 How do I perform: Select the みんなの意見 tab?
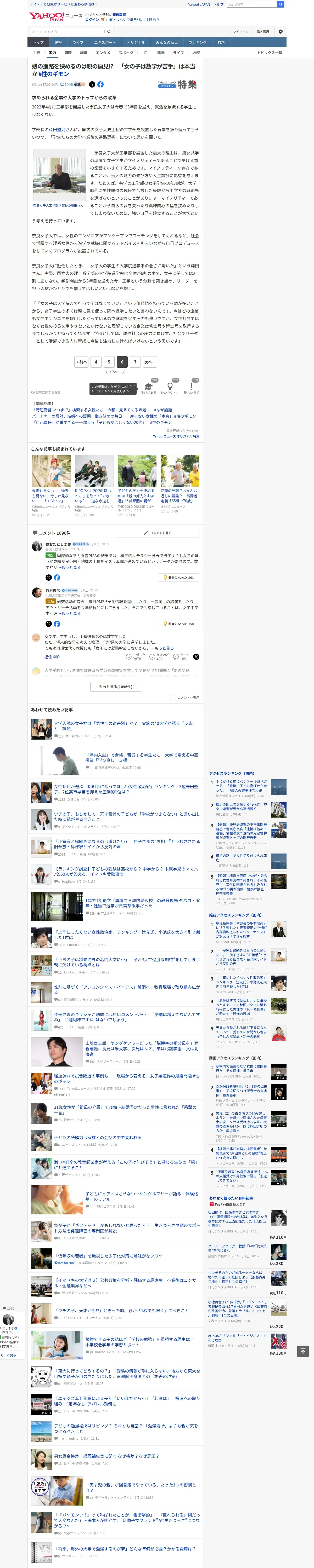point(166,43)
